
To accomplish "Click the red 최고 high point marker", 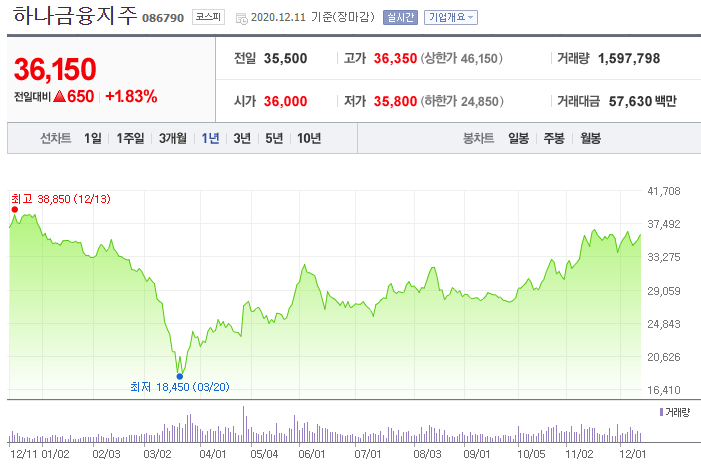I will click(x=15, y=210).
